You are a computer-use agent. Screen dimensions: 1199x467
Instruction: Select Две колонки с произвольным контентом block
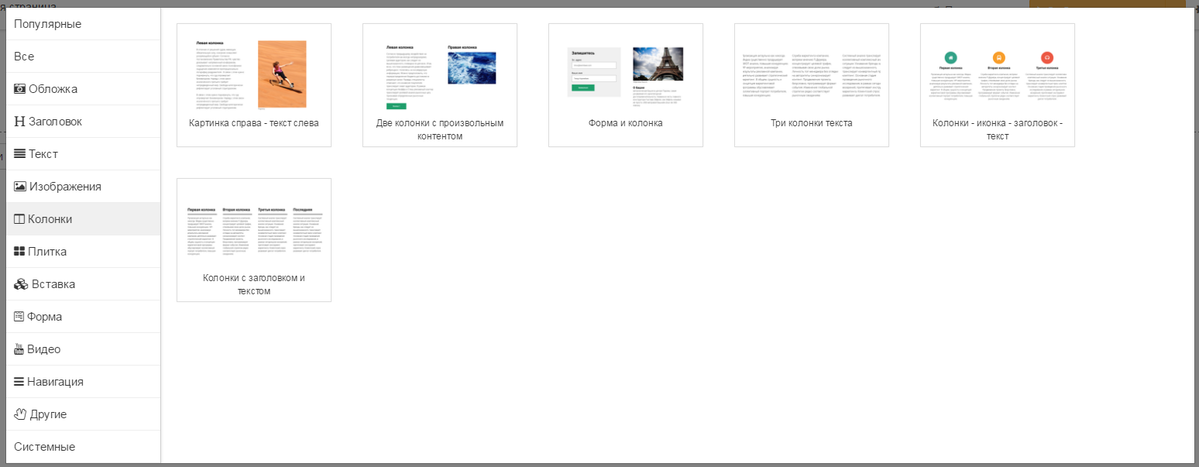pyautogui.click(x=440, y=85)
